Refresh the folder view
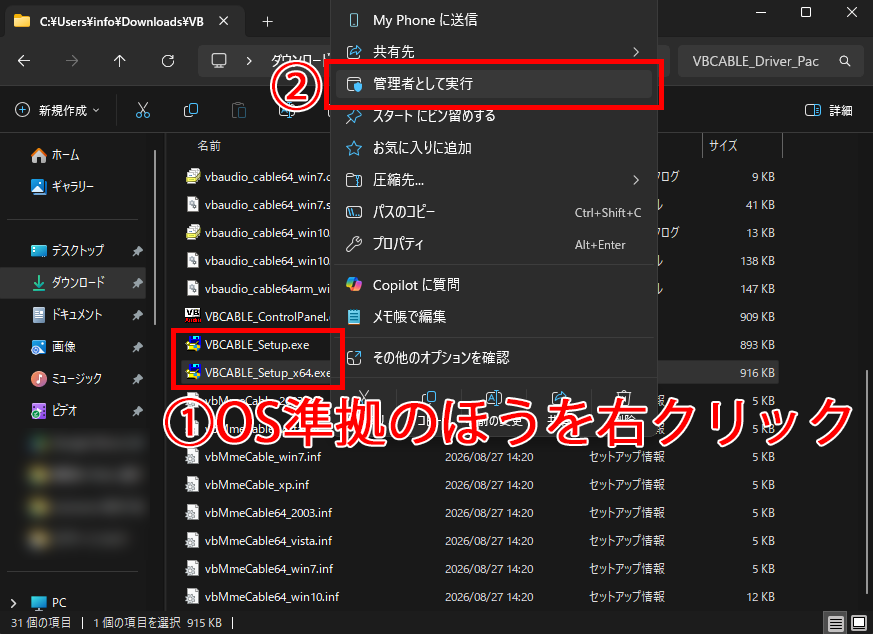Screen dimensions: 873x634 [x=168, y=61]
